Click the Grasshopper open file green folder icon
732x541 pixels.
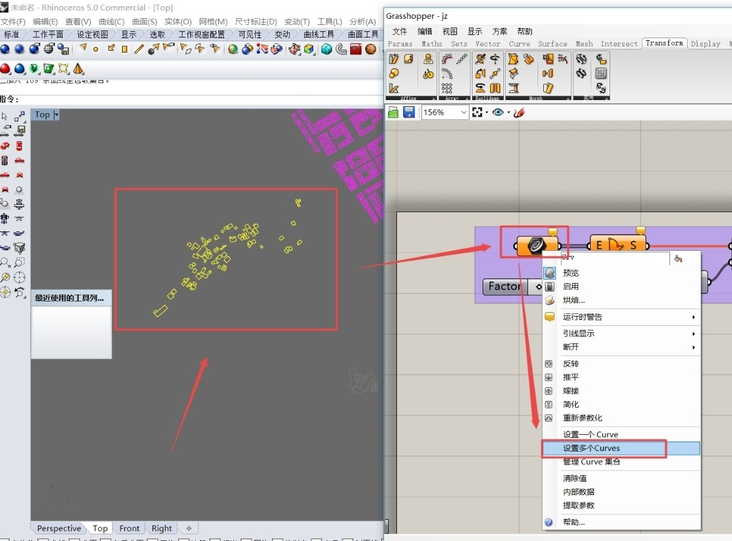pos(393,112)
